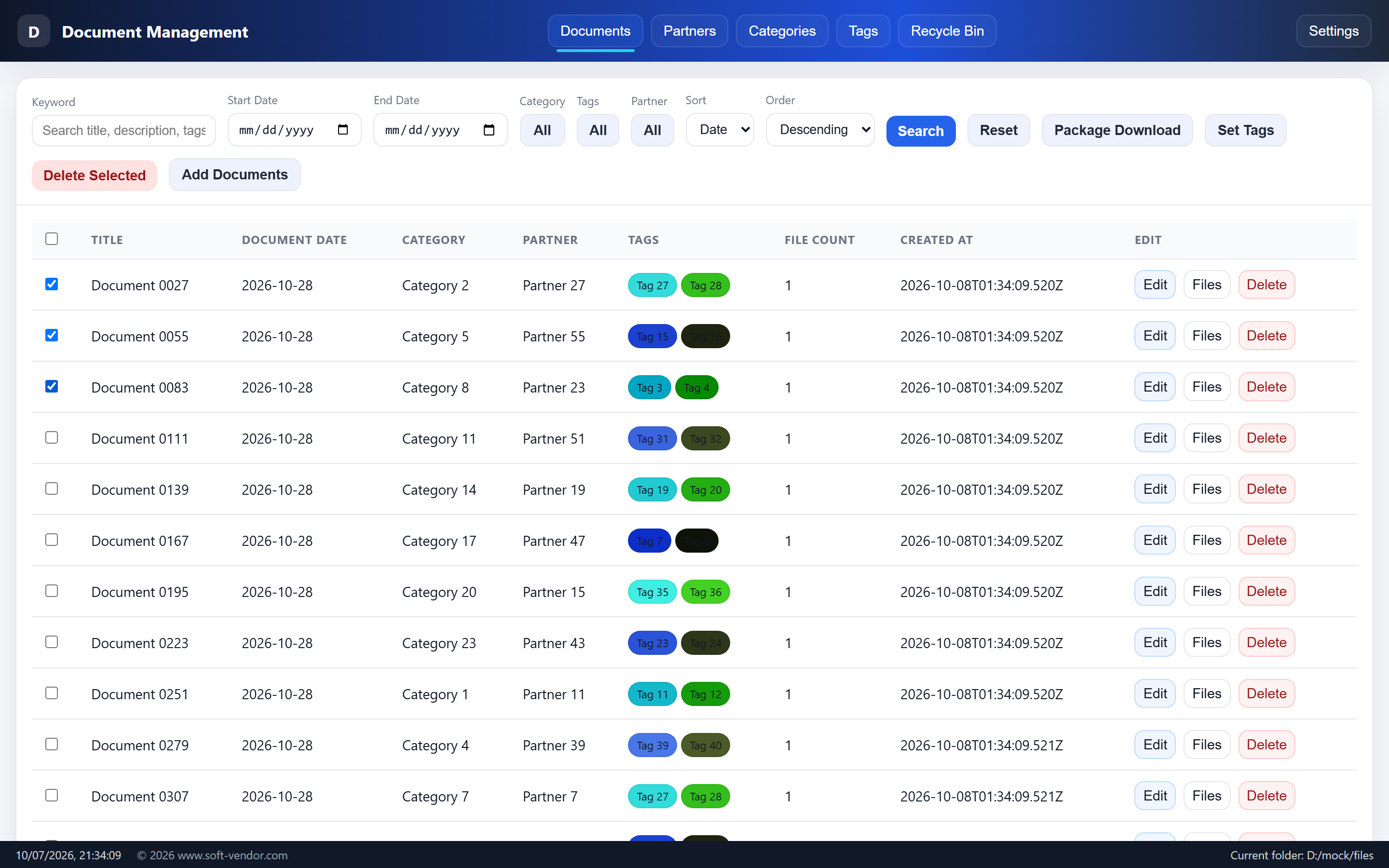Image resolution: width=1389 pixels, height=868 pixels.
Task: Open Files for Document 0083
Action: 1207,387
